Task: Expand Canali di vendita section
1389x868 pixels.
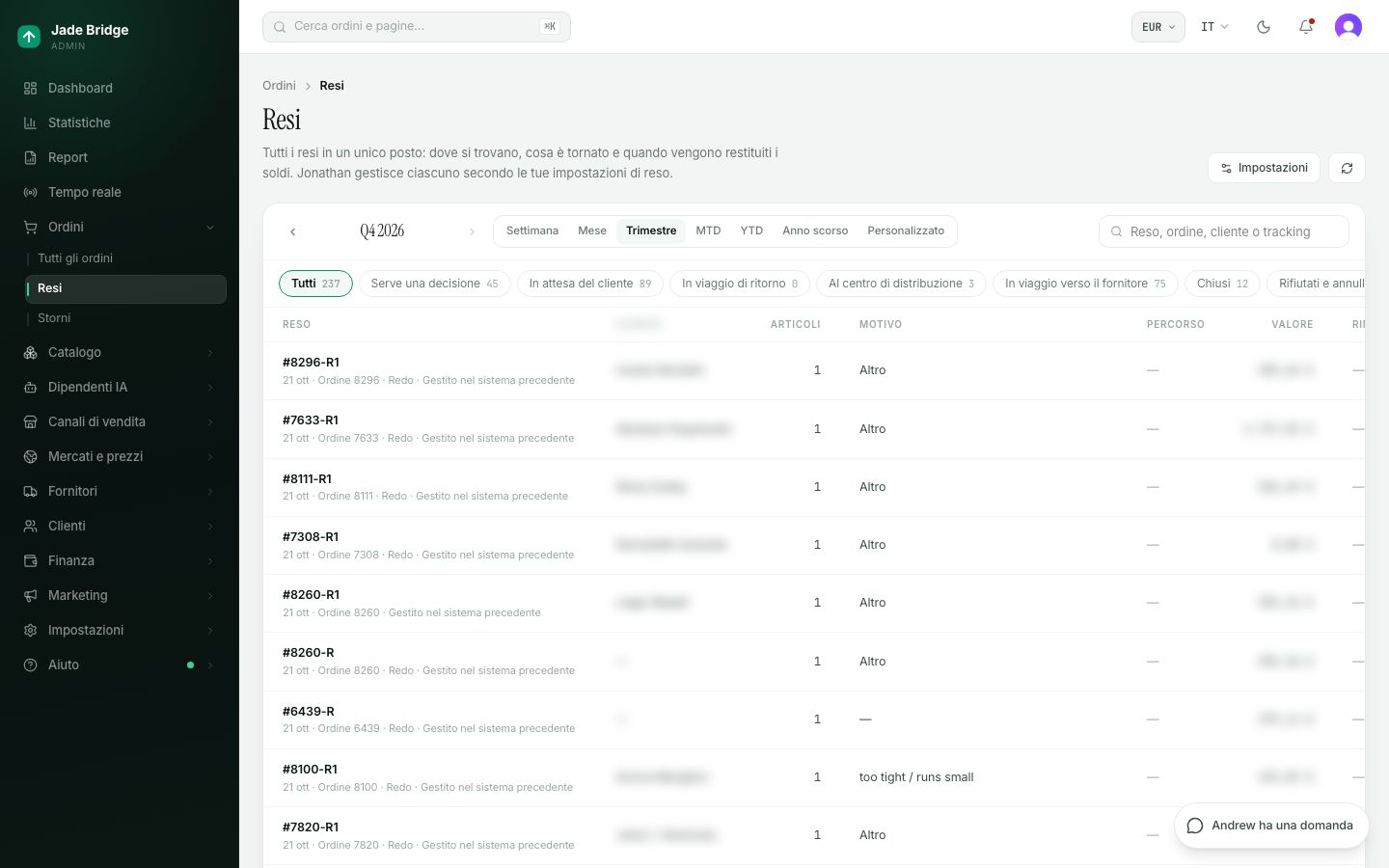Action: [x=120, y=421]
